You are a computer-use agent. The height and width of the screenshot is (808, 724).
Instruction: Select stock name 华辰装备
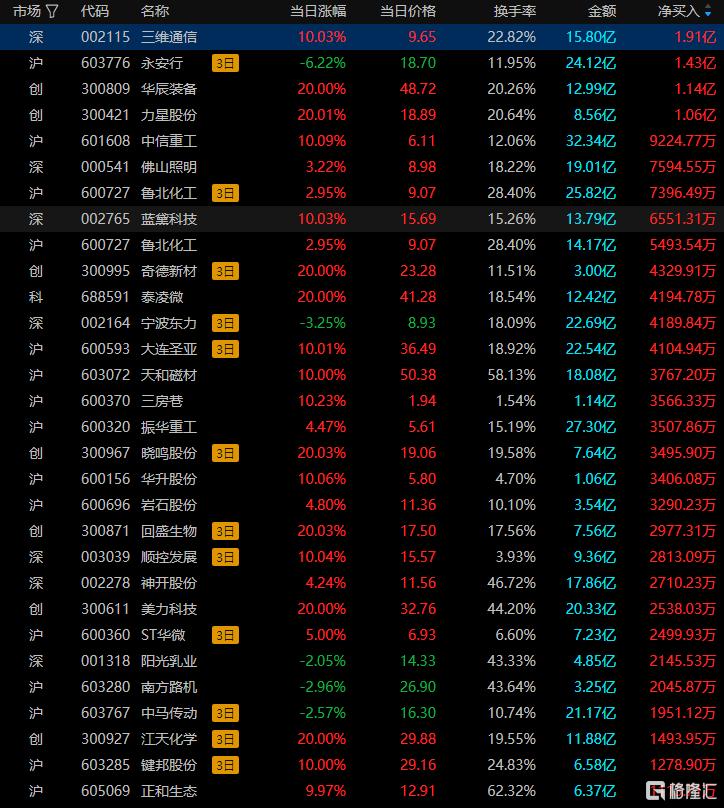(x=169, y=89)
